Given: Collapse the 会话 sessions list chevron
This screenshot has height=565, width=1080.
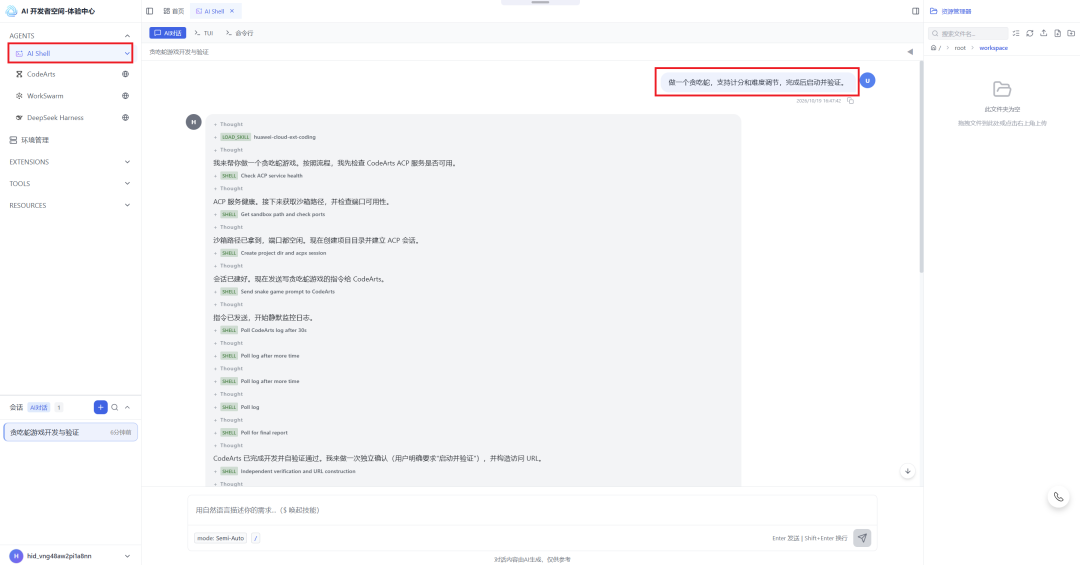Looking at the screenshot, I should pos(127,407).
